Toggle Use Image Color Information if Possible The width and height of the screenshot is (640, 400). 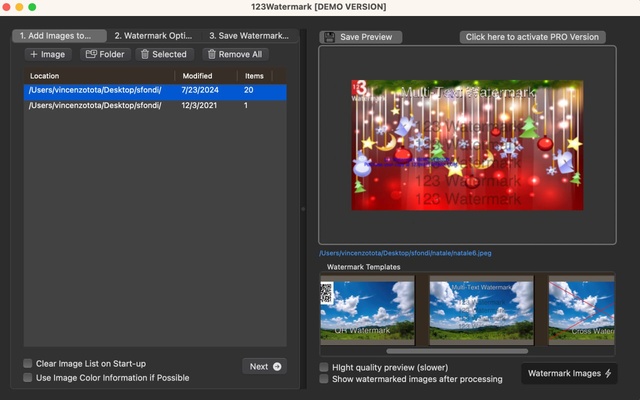28,378
